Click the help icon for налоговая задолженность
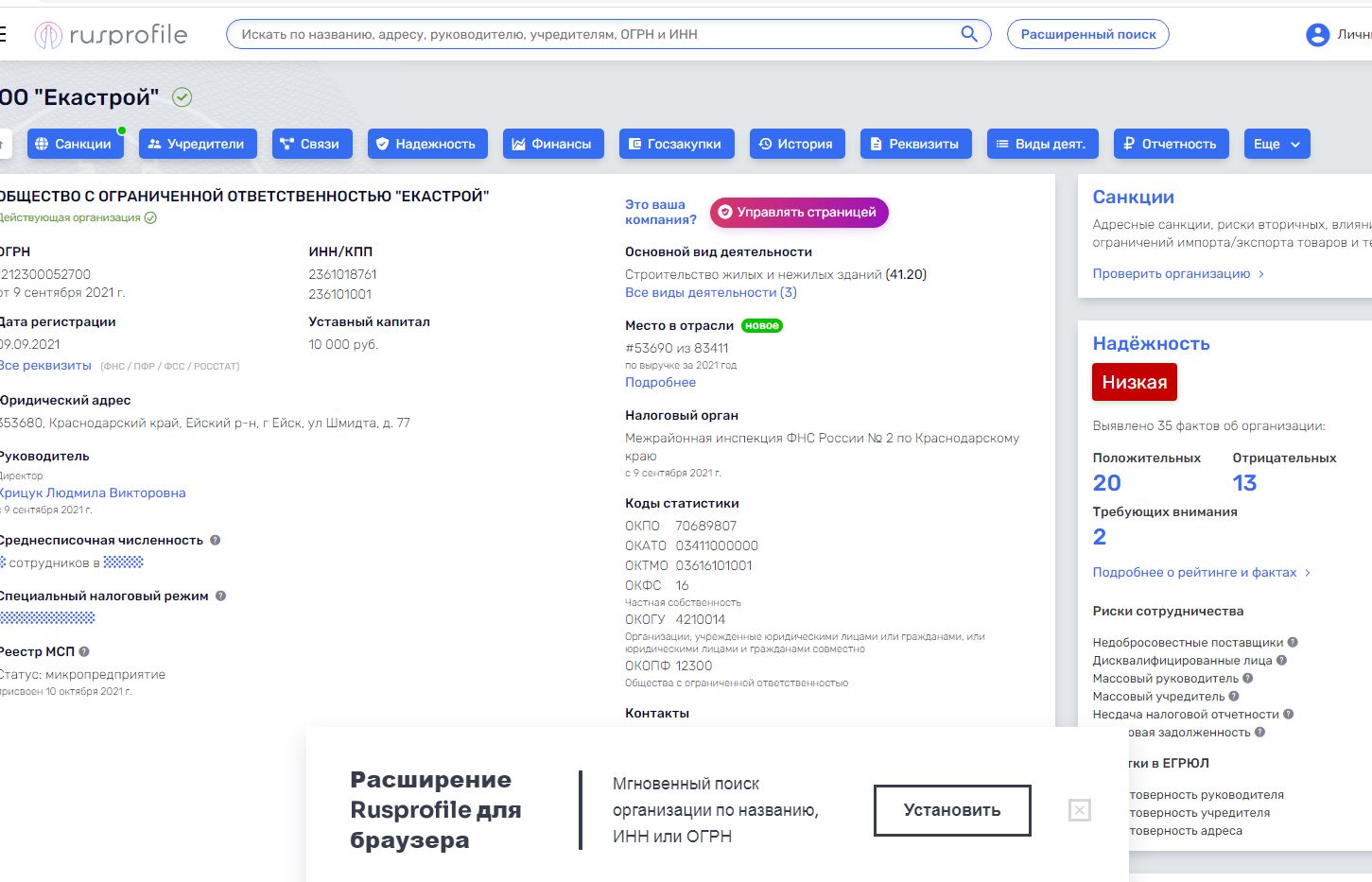This screenshot has height=882, width=1372. click(x=1259, y=732)
